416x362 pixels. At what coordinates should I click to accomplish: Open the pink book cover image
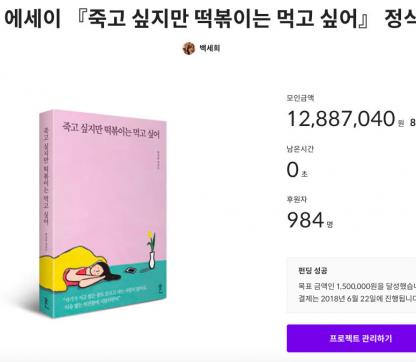pos(103,213)
